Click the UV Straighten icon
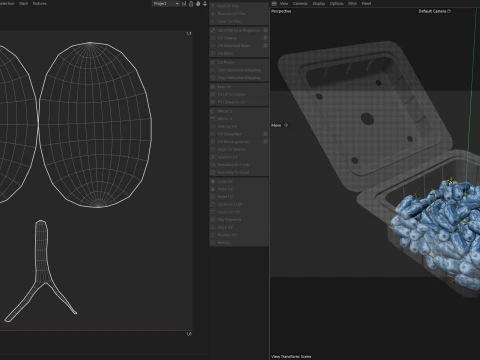 (213, 134)
